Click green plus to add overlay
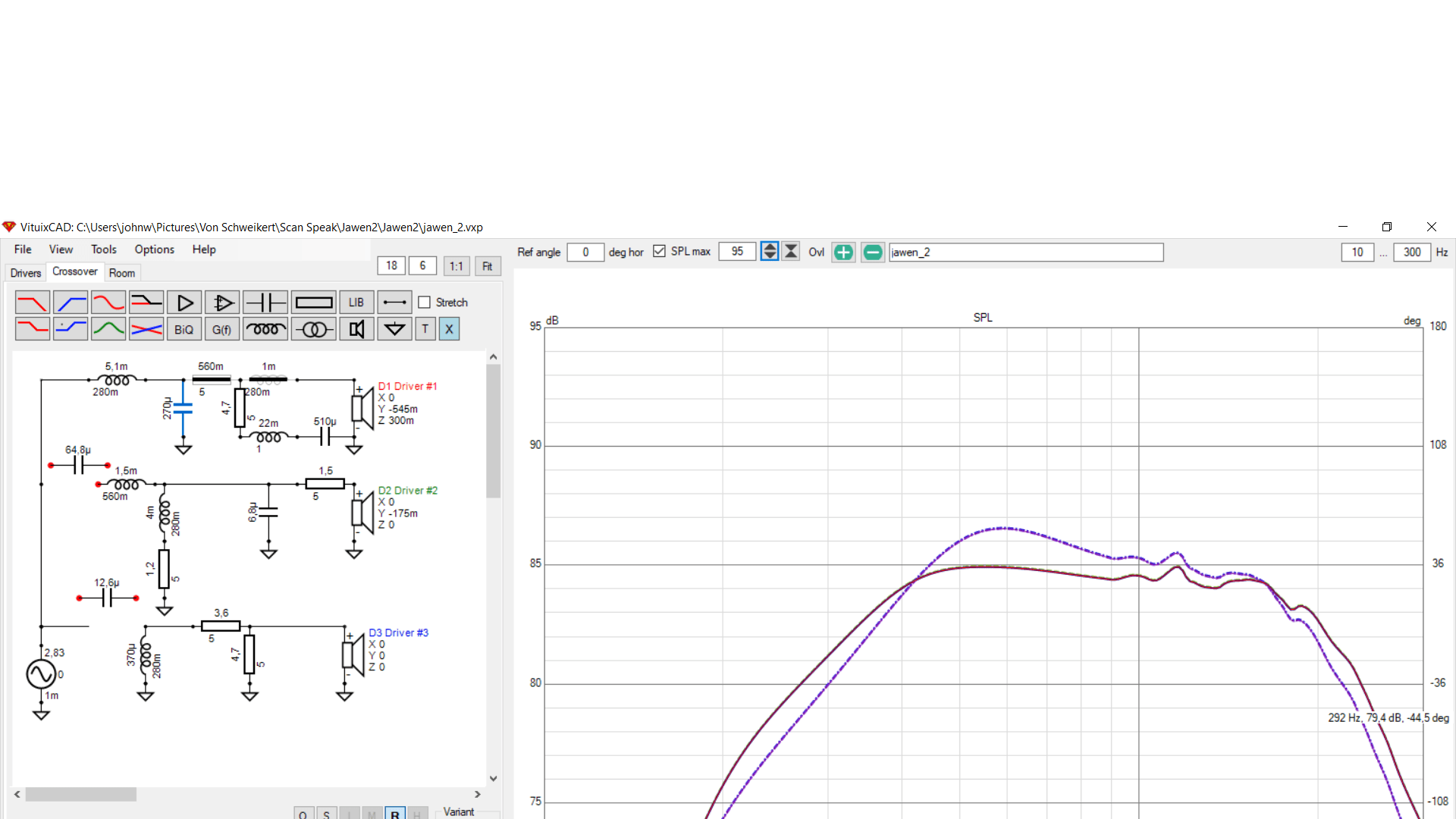The width and height of the screenshot is (1456, 819). [843, 253]
